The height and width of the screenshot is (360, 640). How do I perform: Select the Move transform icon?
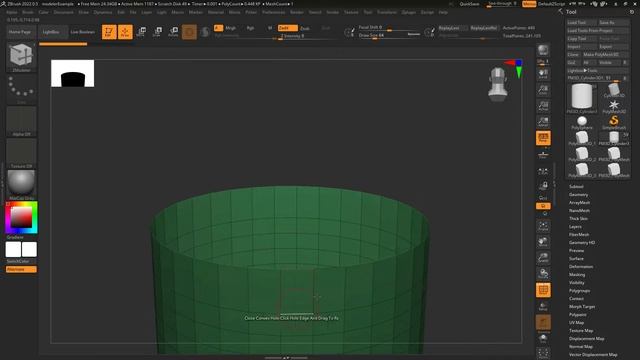pyautogui.click(x=141, y=32)
